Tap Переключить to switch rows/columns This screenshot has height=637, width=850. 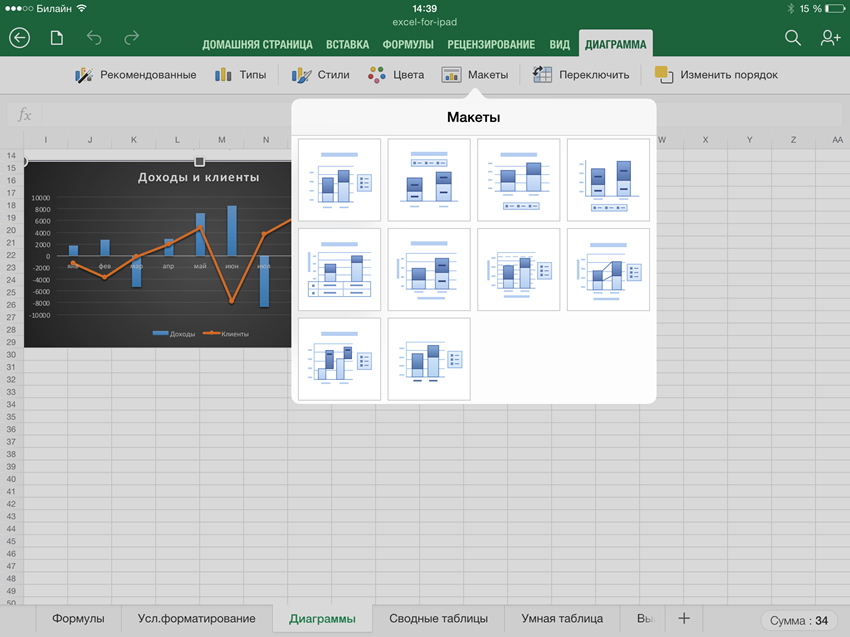(581, 75)
